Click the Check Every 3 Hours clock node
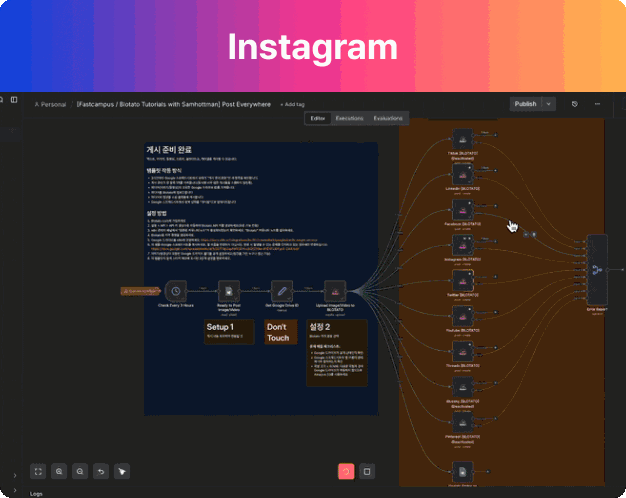626x498 pixels. pos(176,291)
